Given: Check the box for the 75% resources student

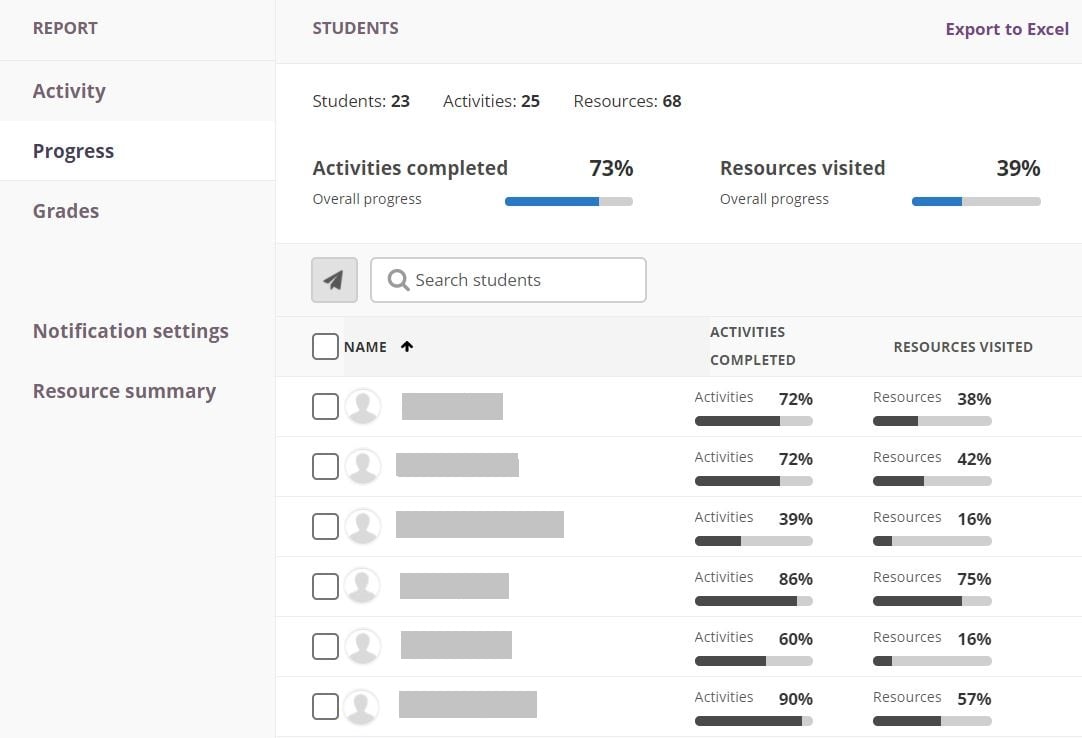Looking at the screenshot, I should [x=325, y=587].
